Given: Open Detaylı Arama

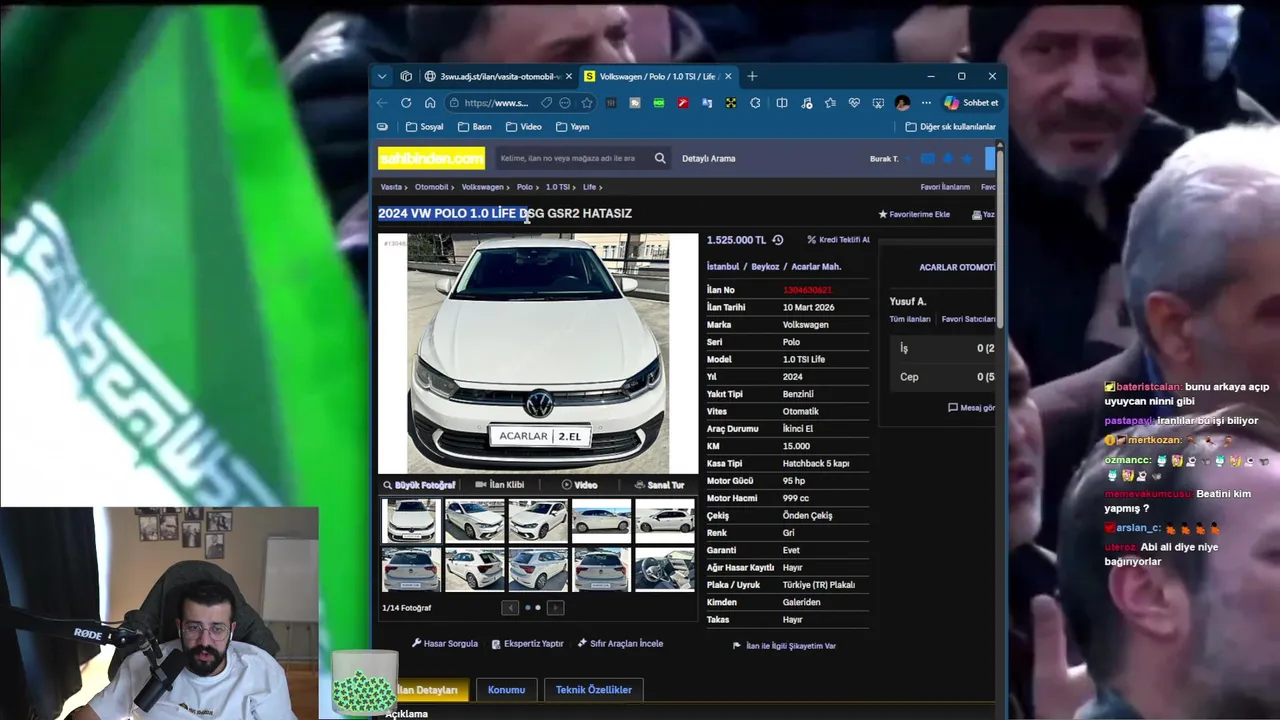Looking at the screenshot, I should [x=709, y=158].
